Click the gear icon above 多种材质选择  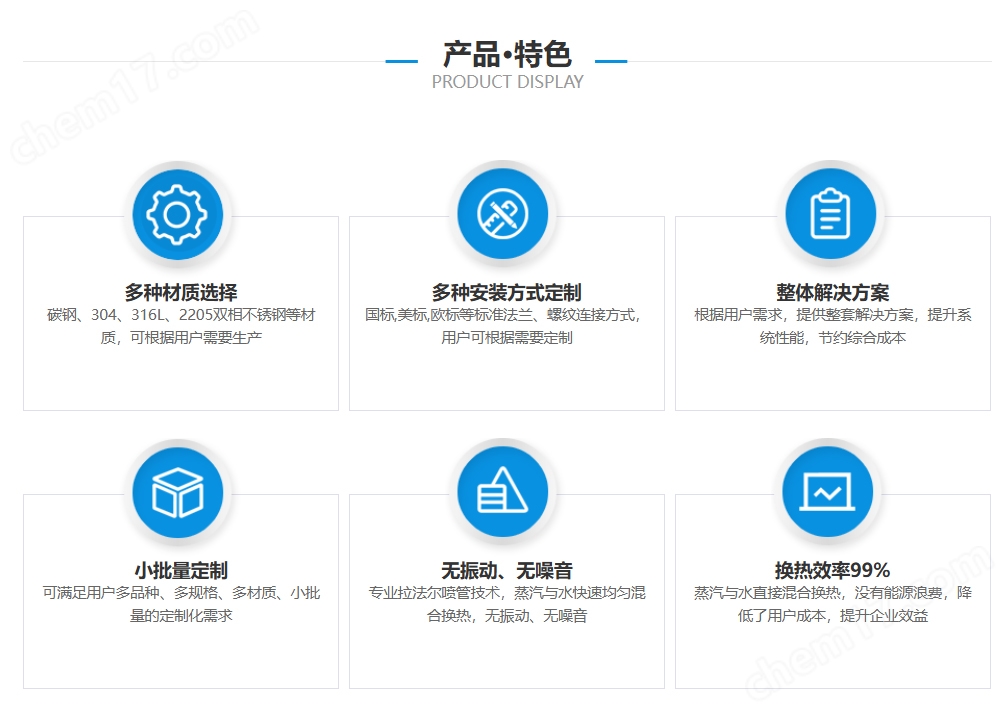pos(177,214)
